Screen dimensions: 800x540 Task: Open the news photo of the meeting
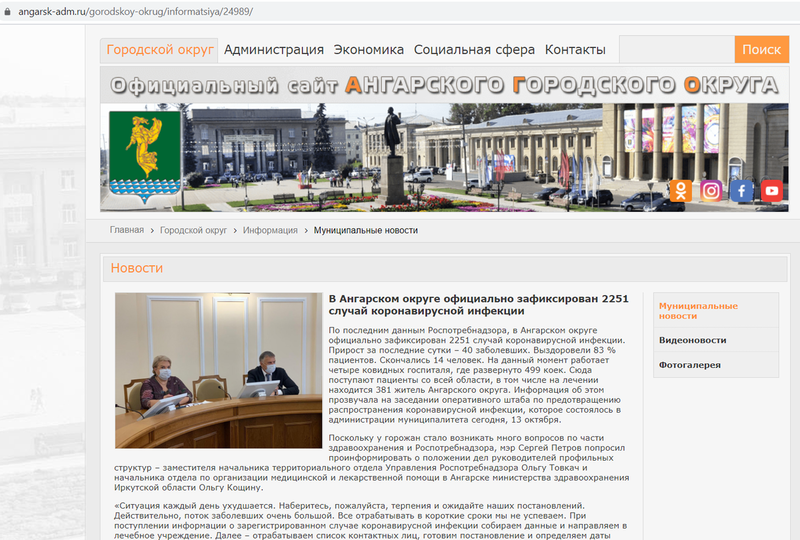[218, 371]
